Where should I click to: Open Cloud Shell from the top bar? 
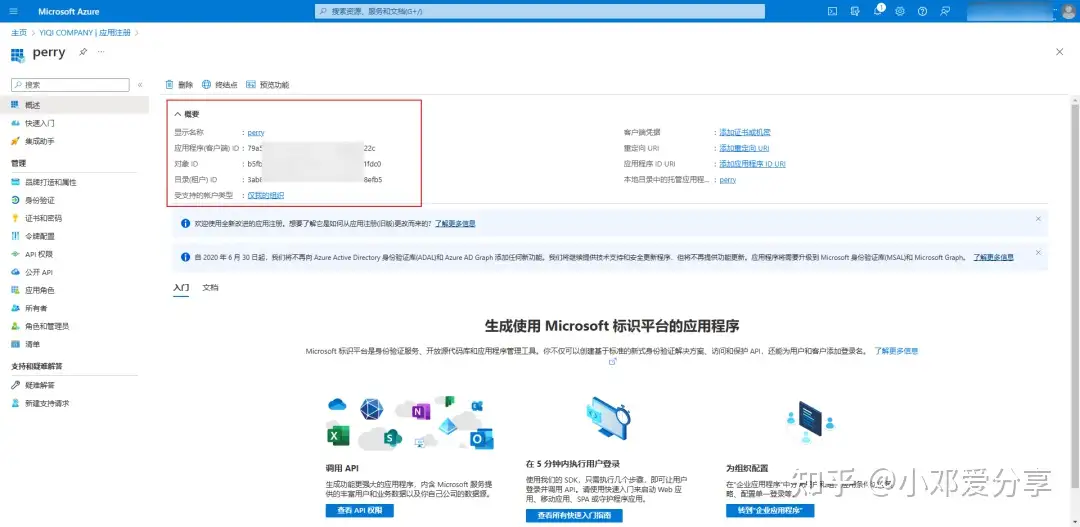point(832,11)
